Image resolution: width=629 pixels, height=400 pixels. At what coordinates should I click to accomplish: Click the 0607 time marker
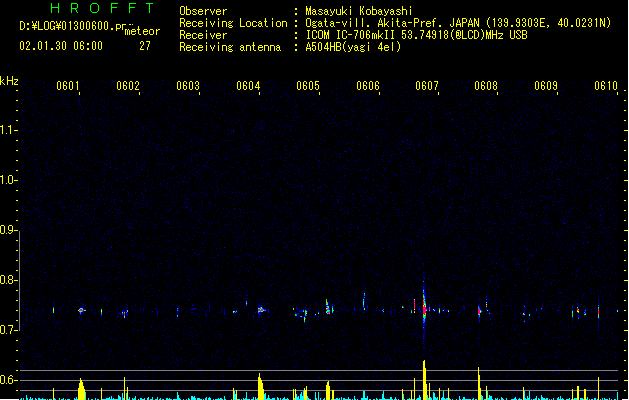pyautogui.click(x=427, y=86)
